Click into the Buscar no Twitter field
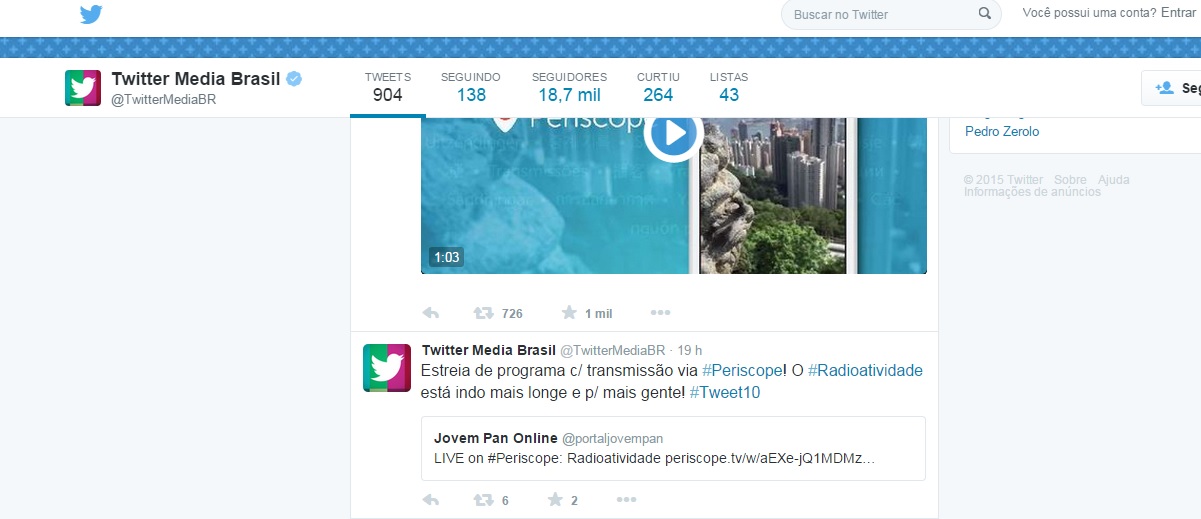This screenshot has height=519, width=1201. tap(880, 14)
